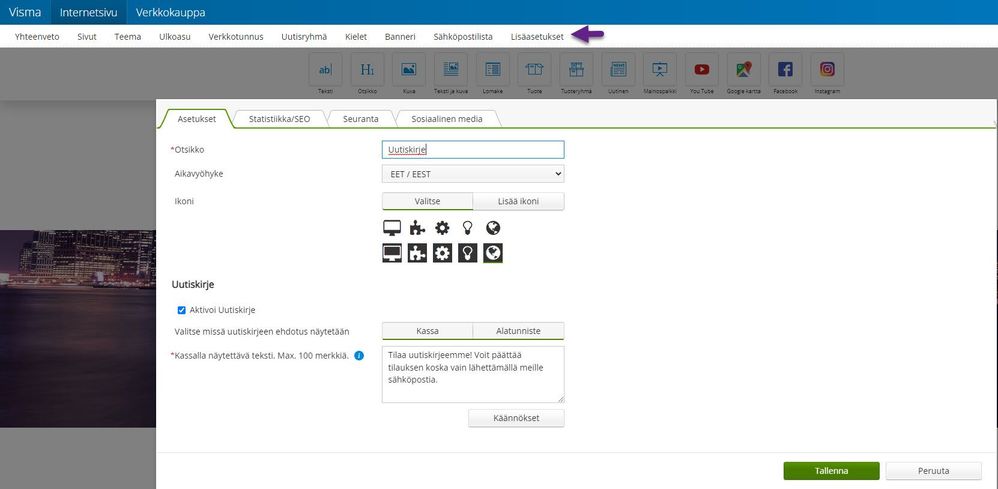Choose the filled-square puzzle piece icon
The height and width of the screenshot is (489, 998).
coord(417,253)
